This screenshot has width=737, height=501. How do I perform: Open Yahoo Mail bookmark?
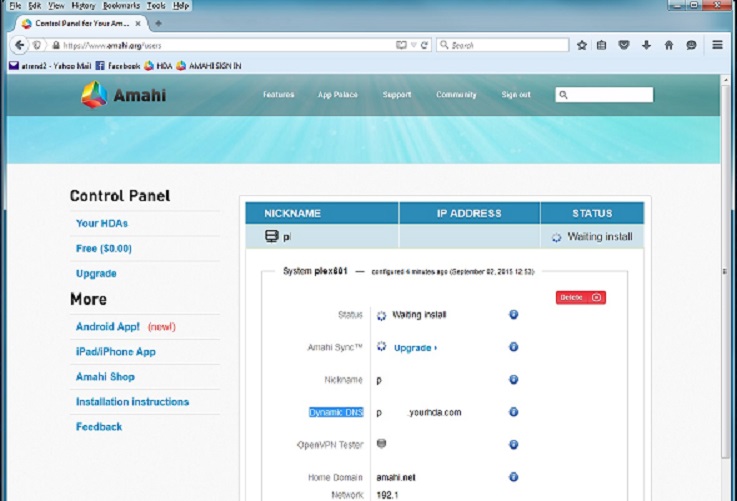[50, 66]
